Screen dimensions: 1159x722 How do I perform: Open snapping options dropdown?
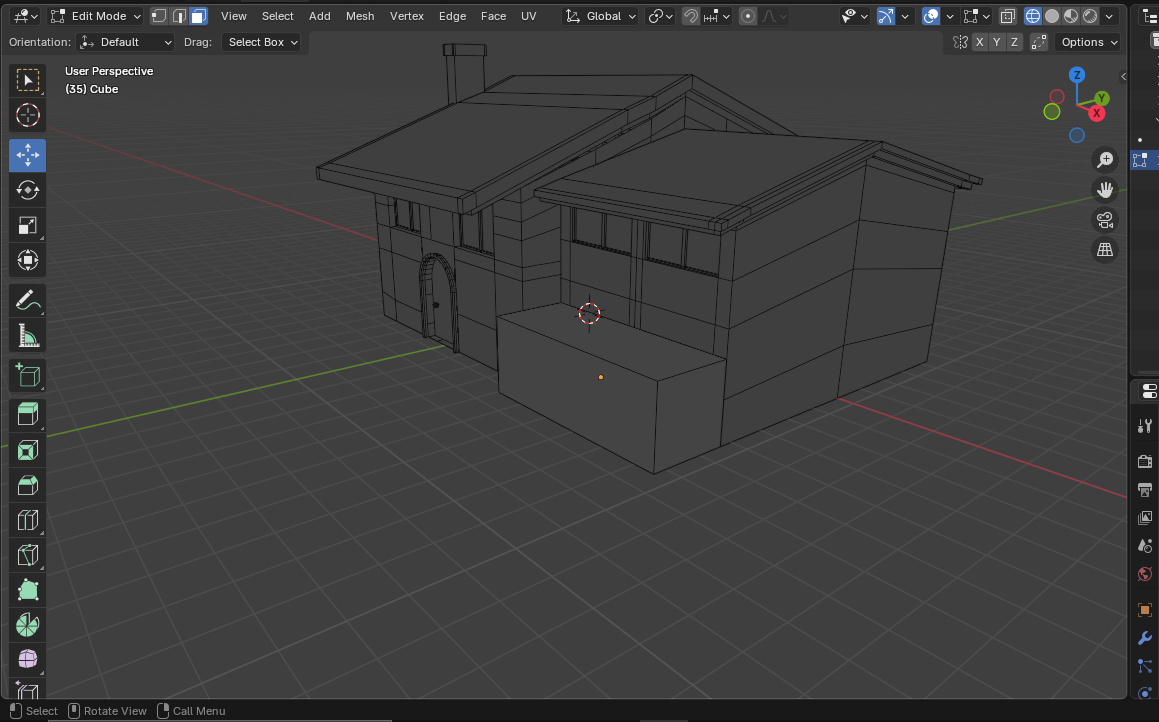(717, 16)
